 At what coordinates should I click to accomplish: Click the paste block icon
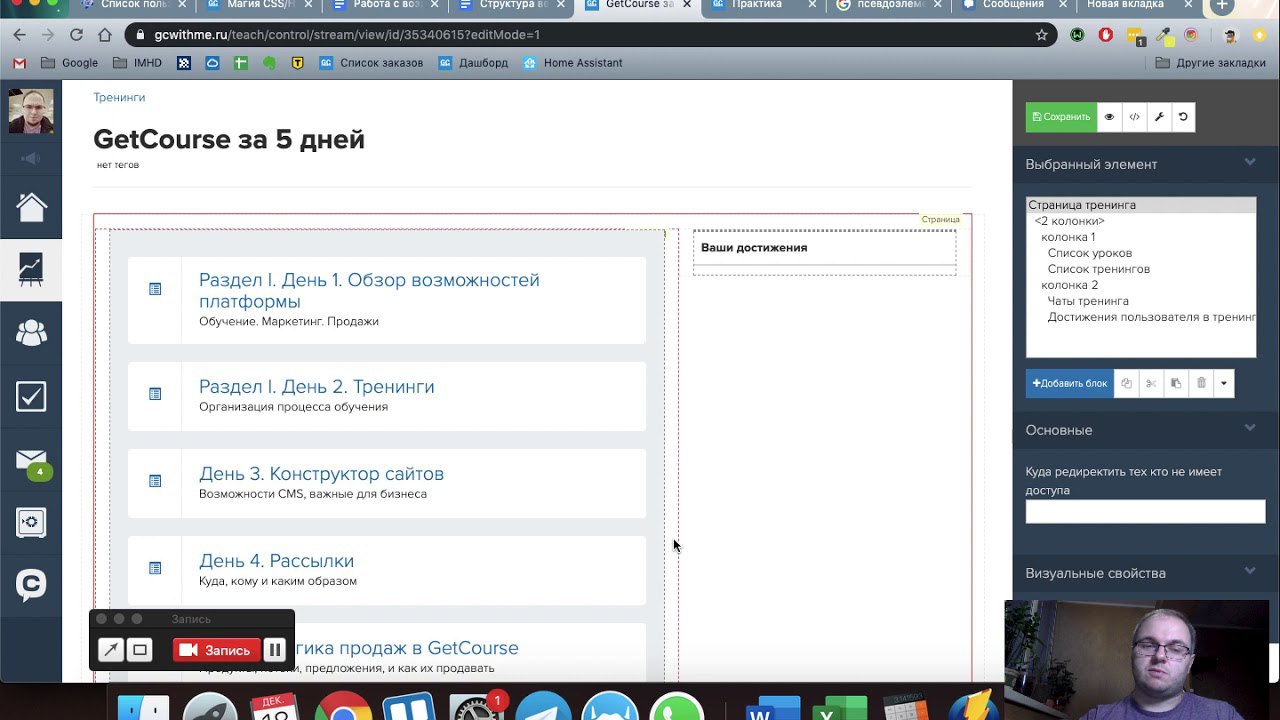click(1176, 383)
